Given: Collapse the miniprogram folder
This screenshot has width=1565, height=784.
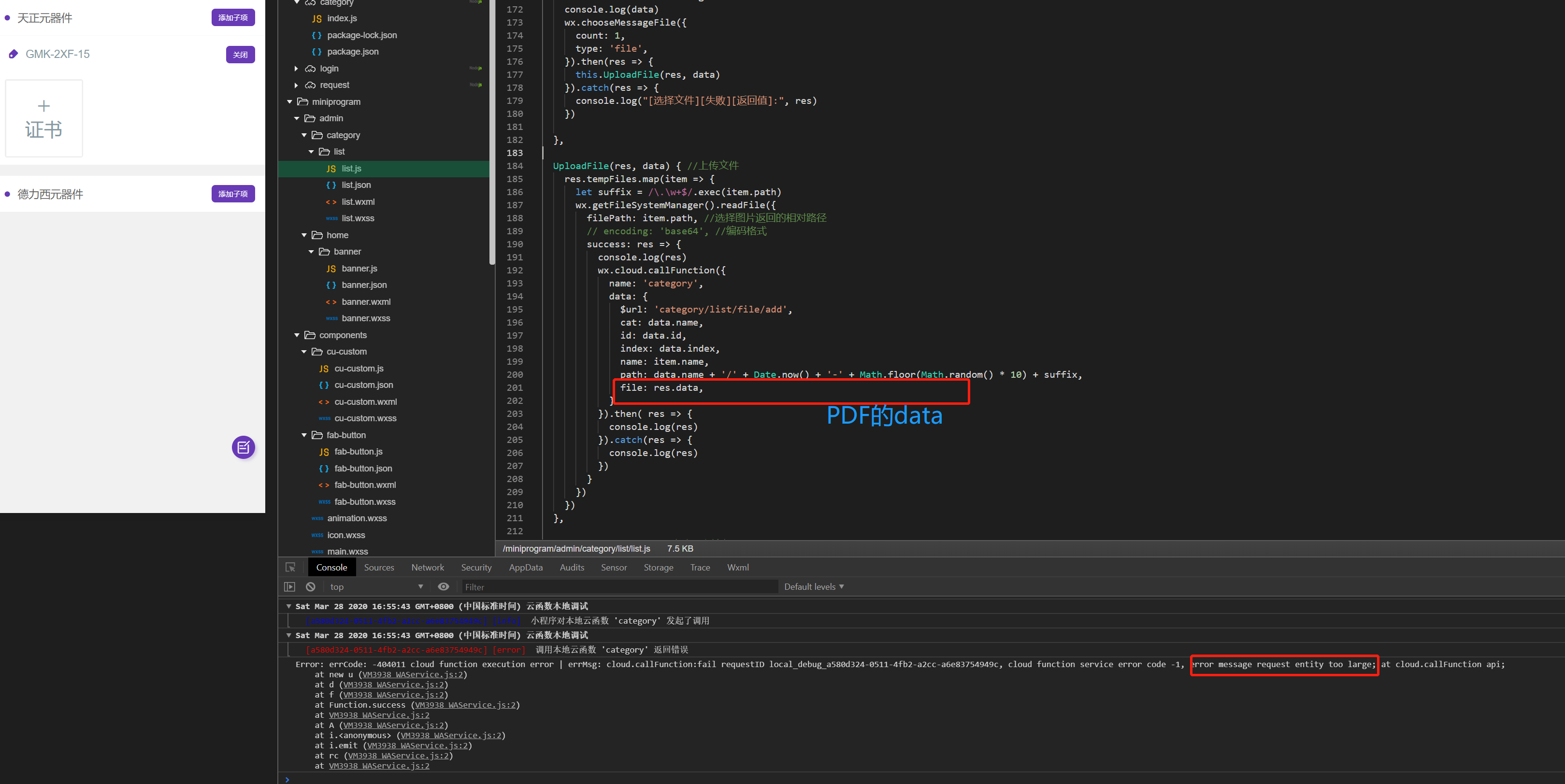Looking at the screenshot, I should [290, 102].
